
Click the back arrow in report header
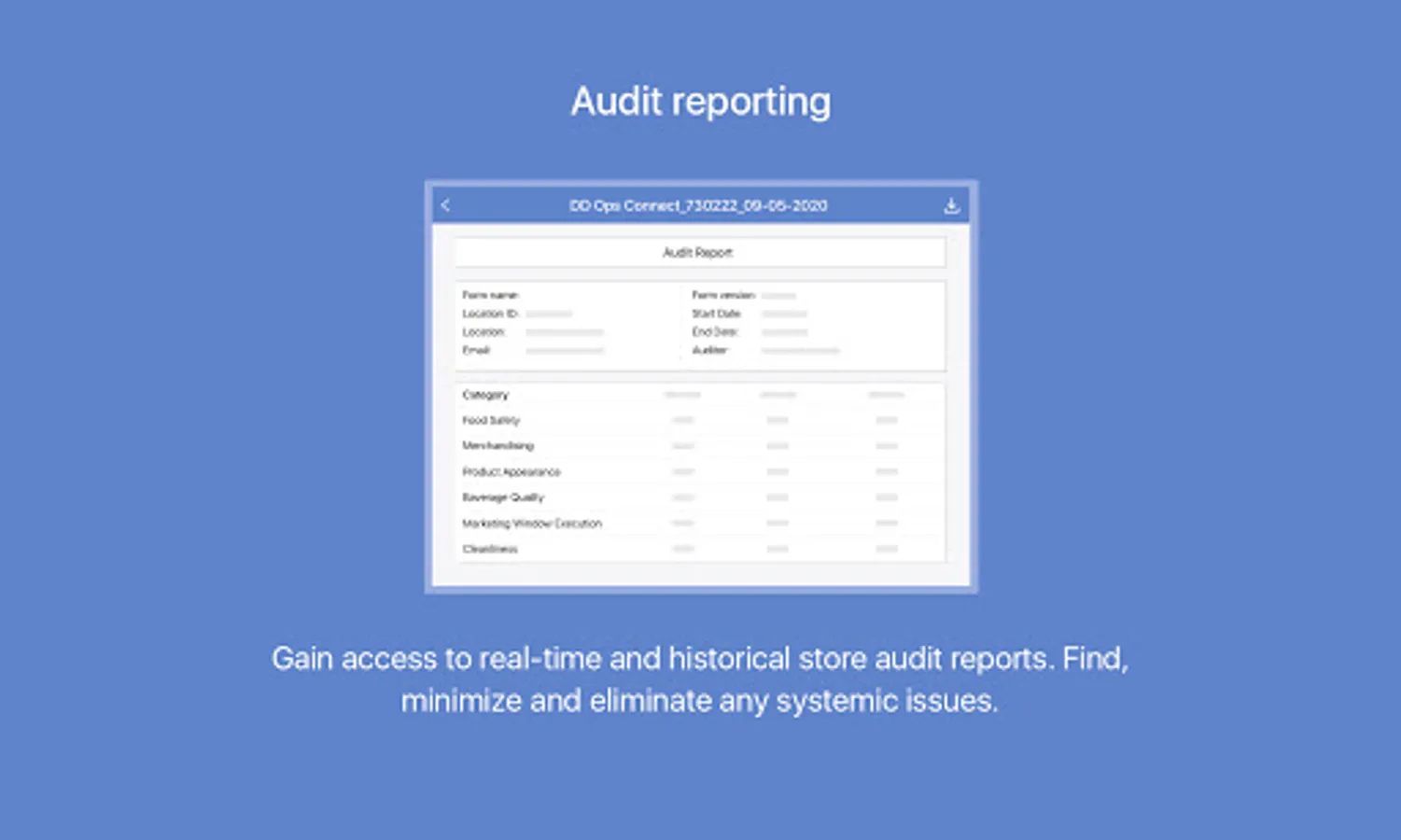coord(445,205)
